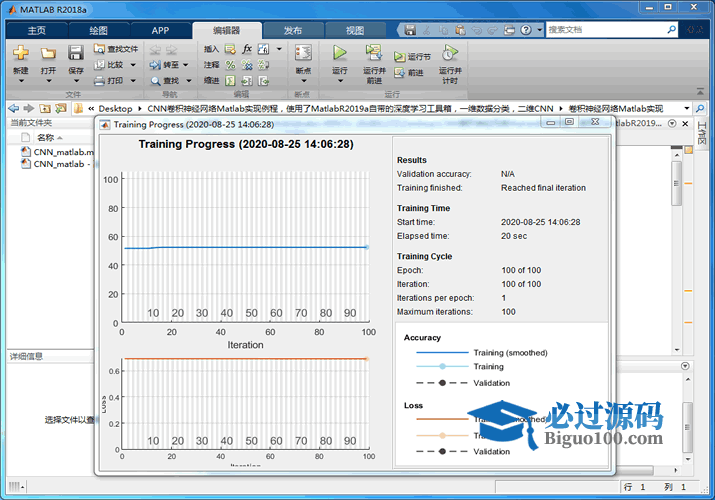This screenshot has height=500, width=715.
Task: Open the dropdown under 打开
Action: pos(49,81)
